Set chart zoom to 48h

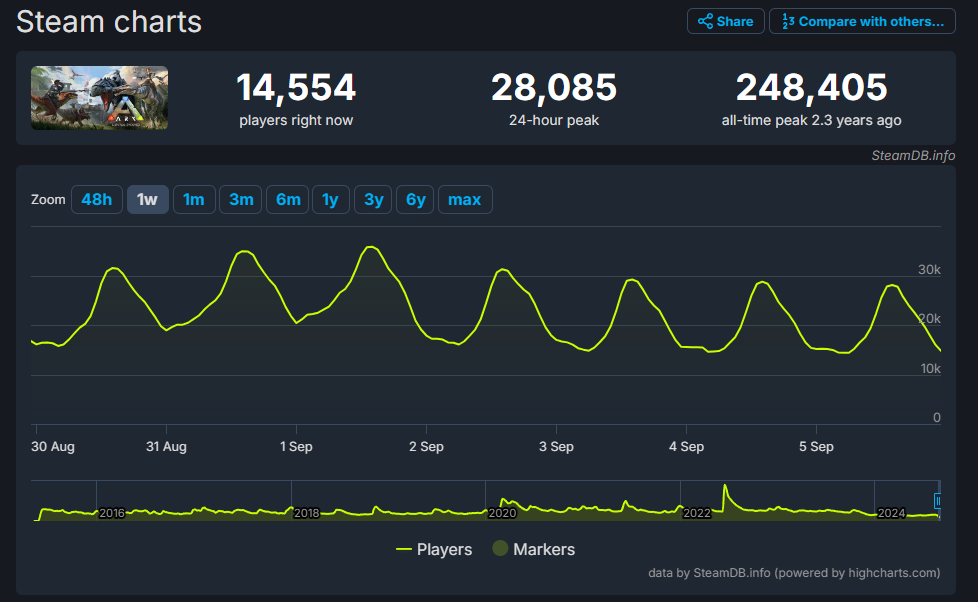[97, 200]
